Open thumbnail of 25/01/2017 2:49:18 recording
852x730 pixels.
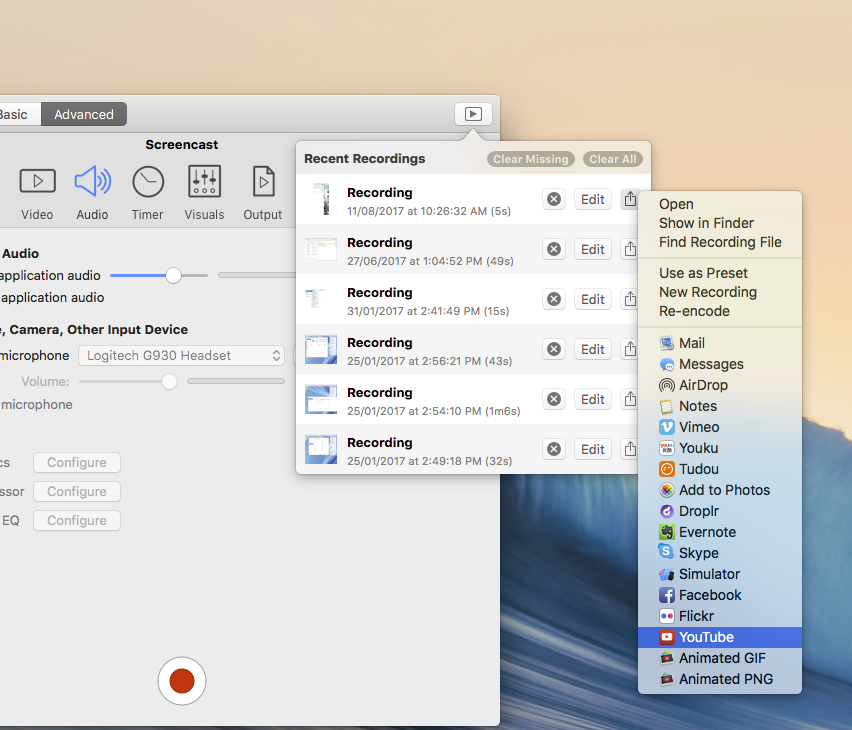[321, 449]
